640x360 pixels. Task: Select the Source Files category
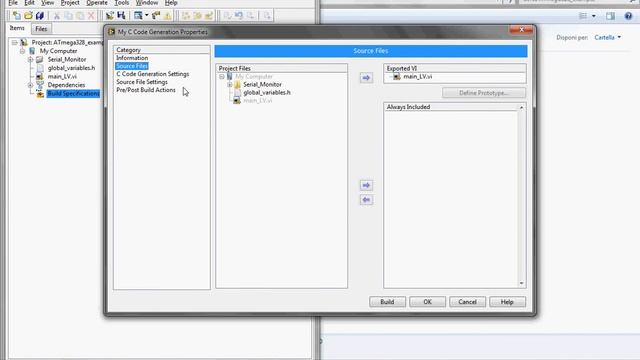132,66
